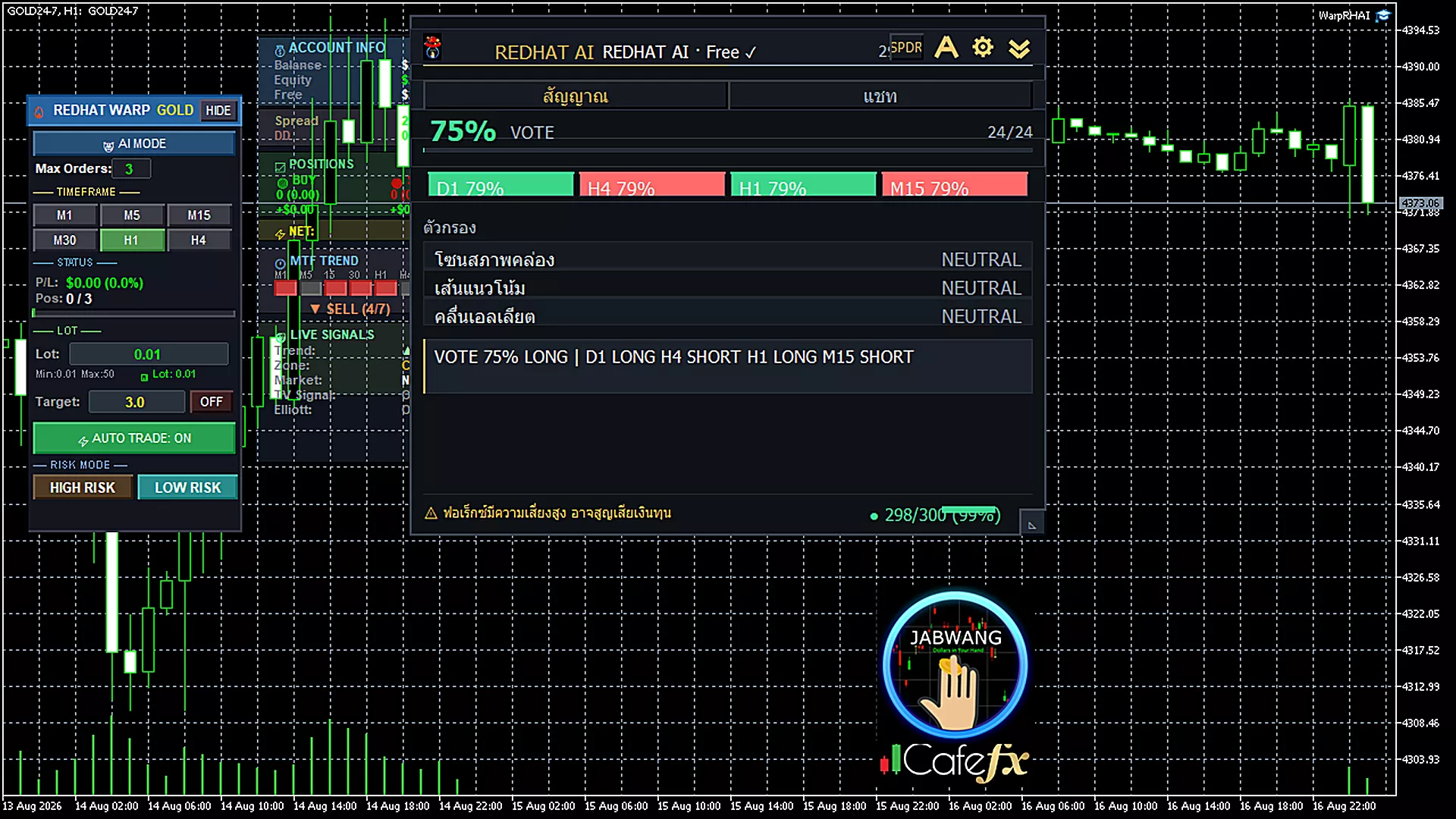Click the NET lightning icon
The height and width of the screenshot is (819, 1456).
tap(280, 234)
